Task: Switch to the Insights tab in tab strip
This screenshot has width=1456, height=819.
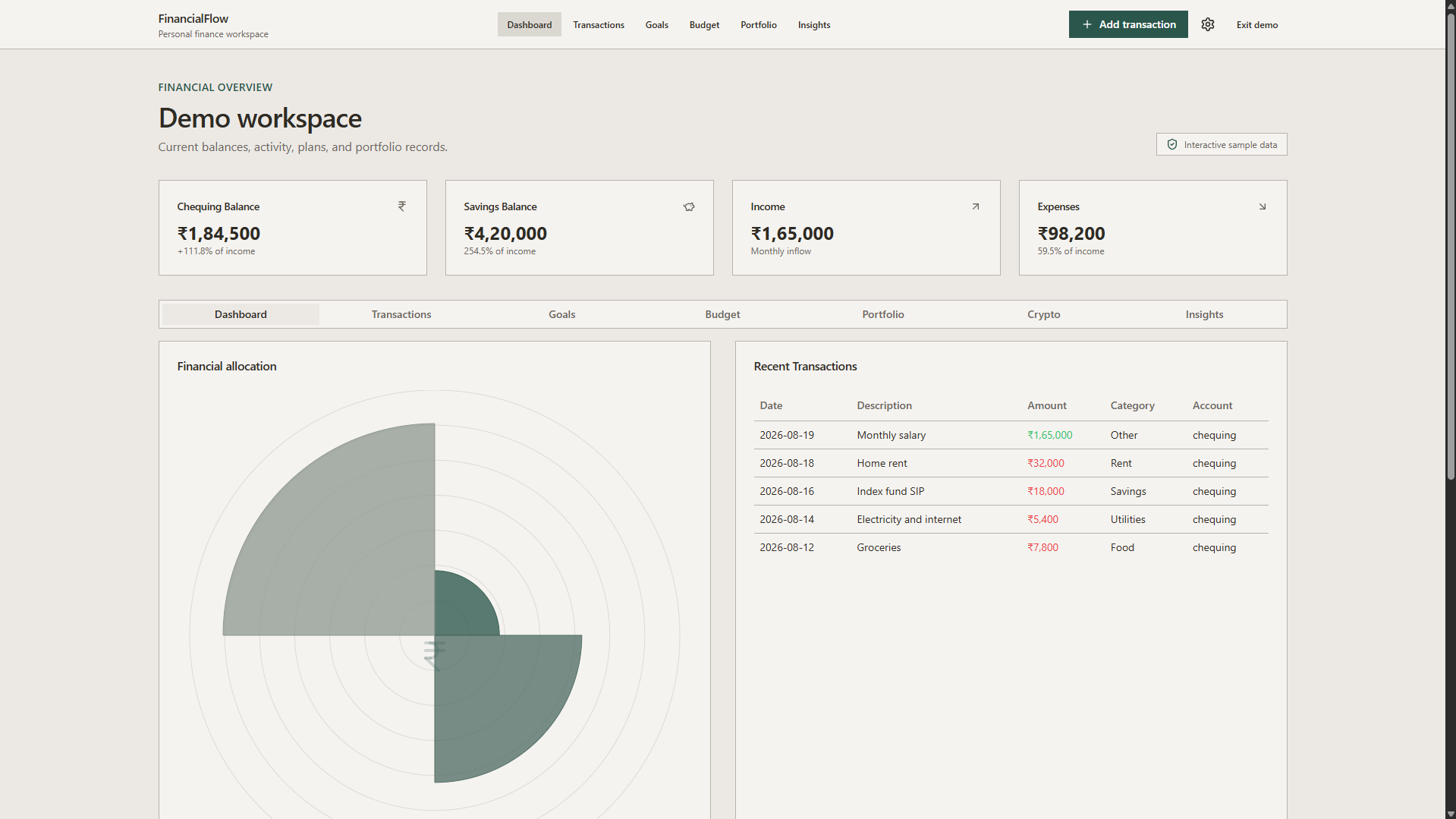Action: click(x=1205, y=314)
